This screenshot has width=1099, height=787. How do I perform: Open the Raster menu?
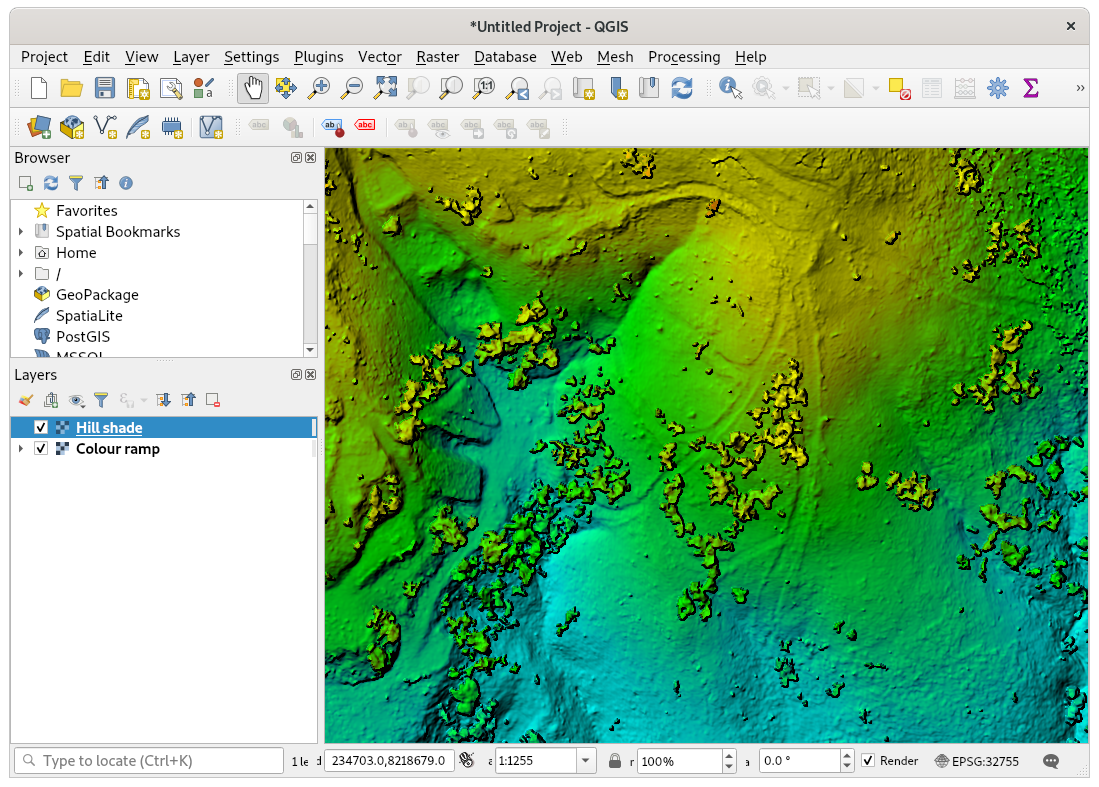[x=437, y=57]
